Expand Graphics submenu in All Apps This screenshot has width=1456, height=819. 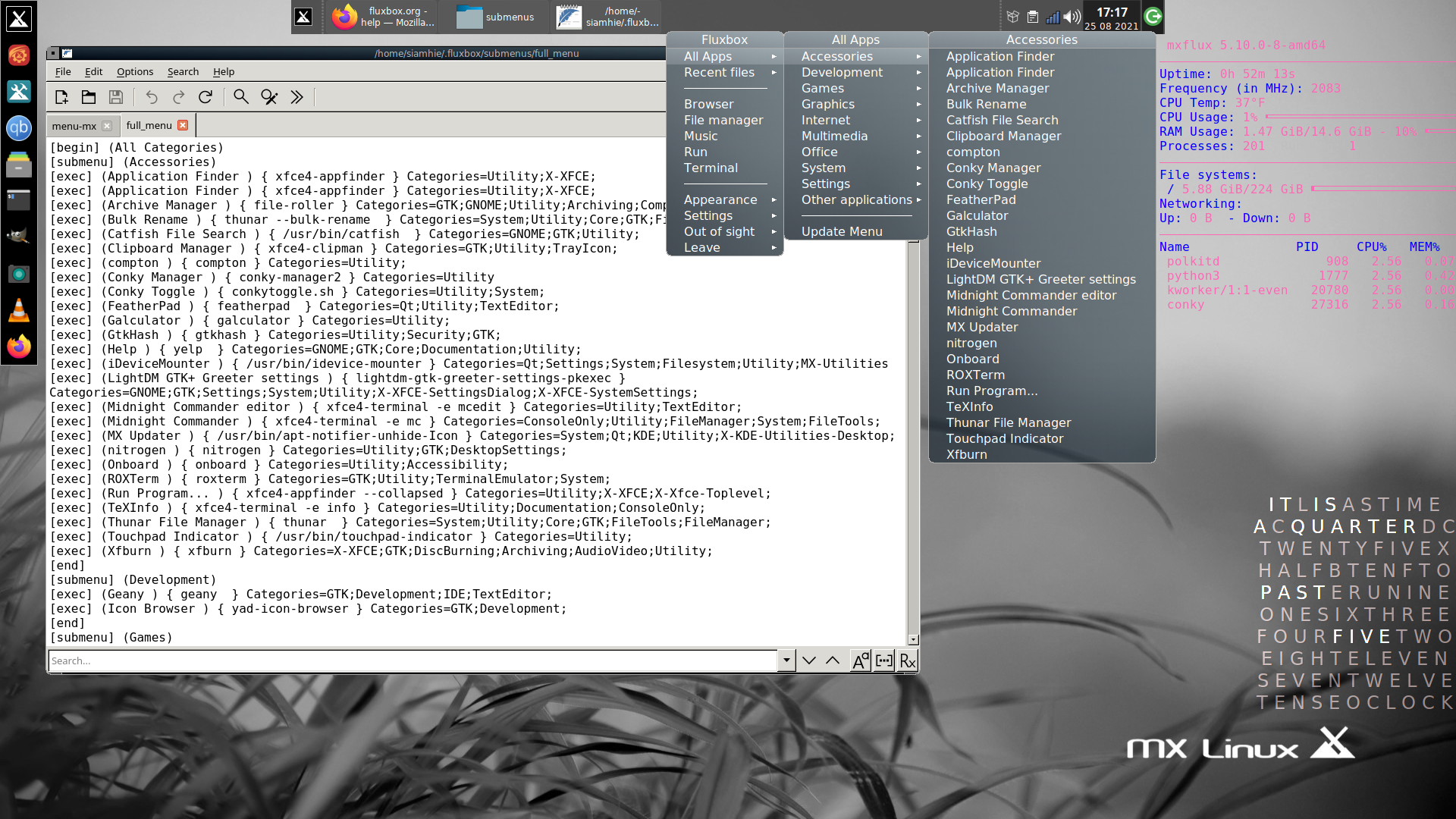pos(856,104)
